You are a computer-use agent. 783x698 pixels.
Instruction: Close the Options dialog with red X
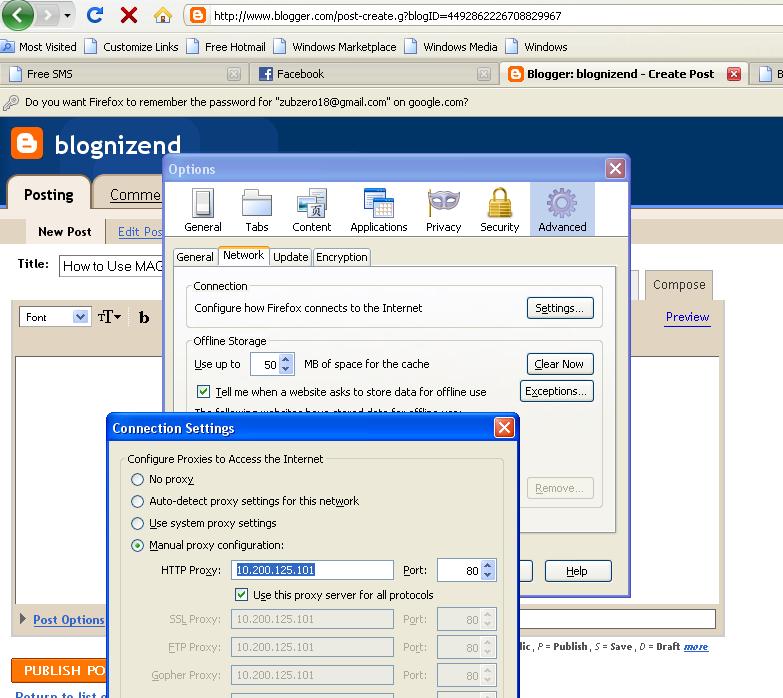click(615, 169)
